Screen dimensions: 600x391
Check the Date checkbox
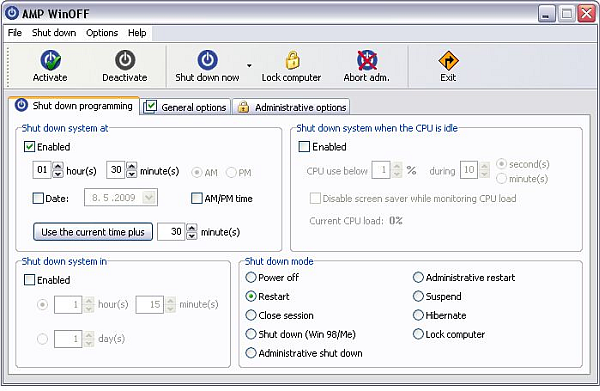38,198
